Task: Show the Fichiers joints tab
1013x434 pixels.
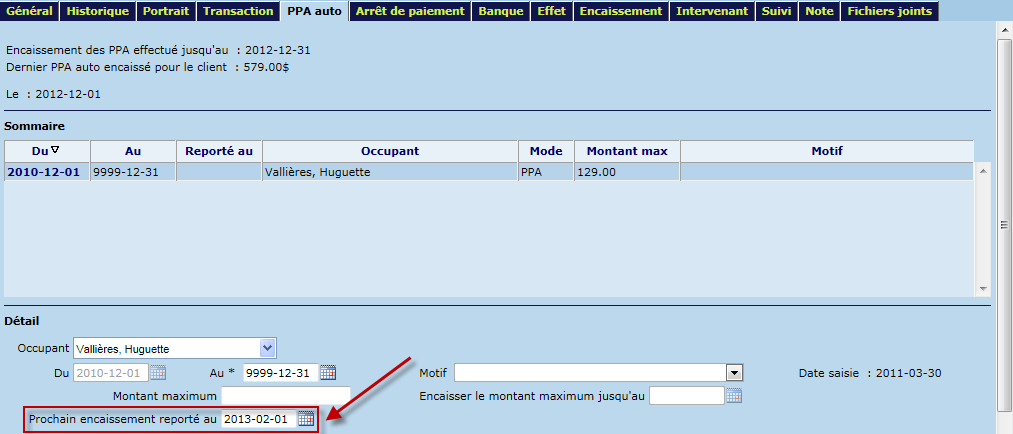Action: pyautogui.click(x=890, y=11)
